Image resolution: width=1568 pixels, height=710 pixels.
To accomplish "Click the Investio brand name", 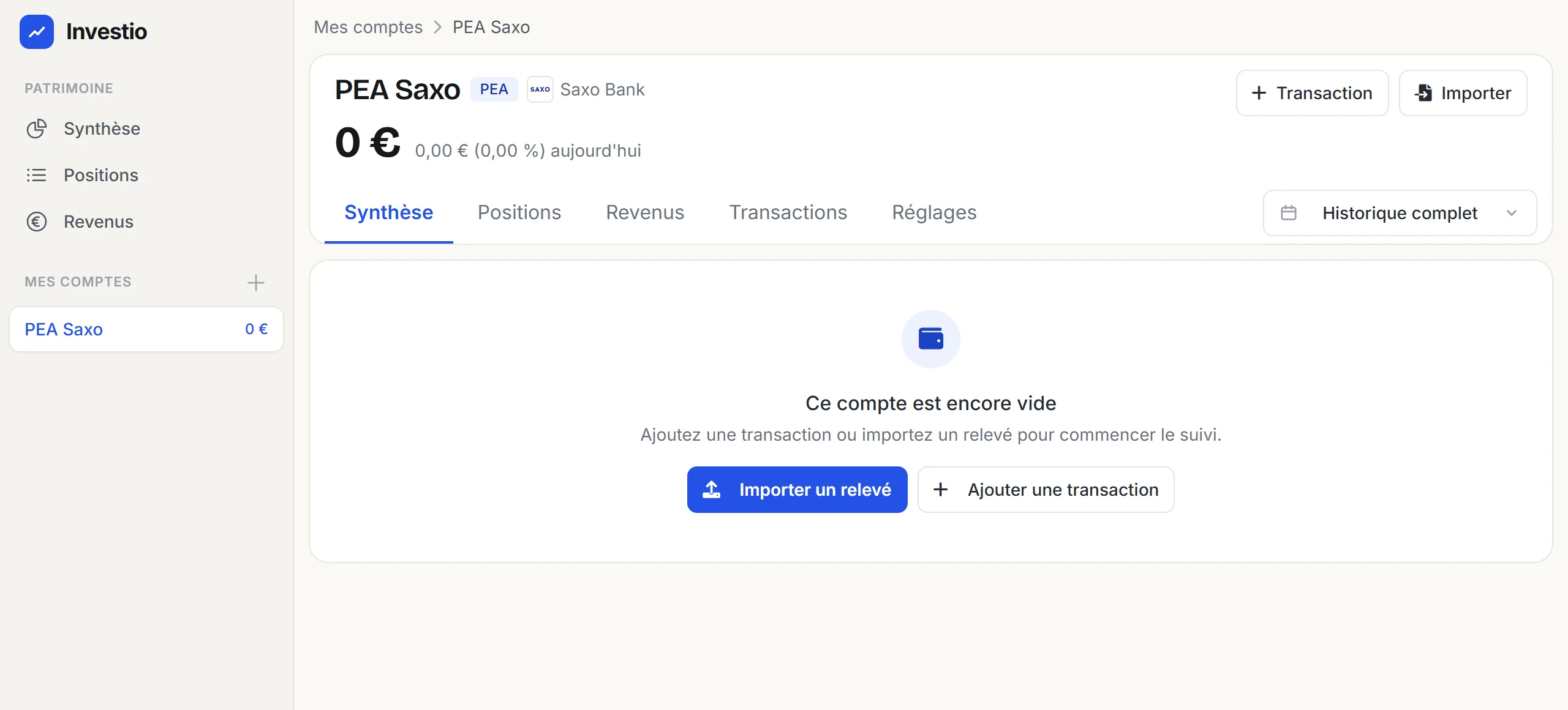I will pos(107,32).
